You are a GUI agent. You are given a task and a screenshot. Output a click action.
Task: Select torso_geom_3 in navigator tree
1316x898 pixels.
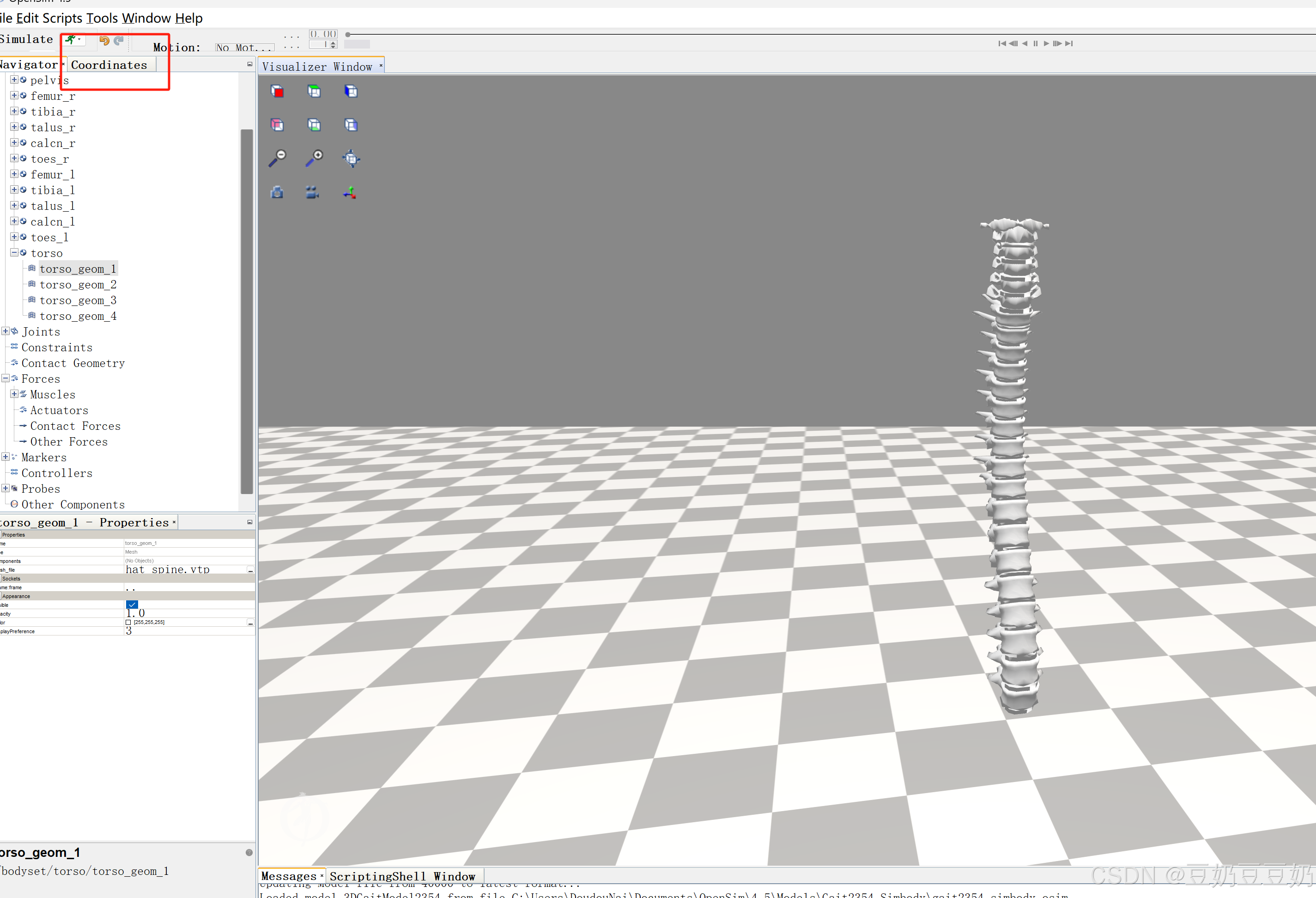click(x=78, y=300)
